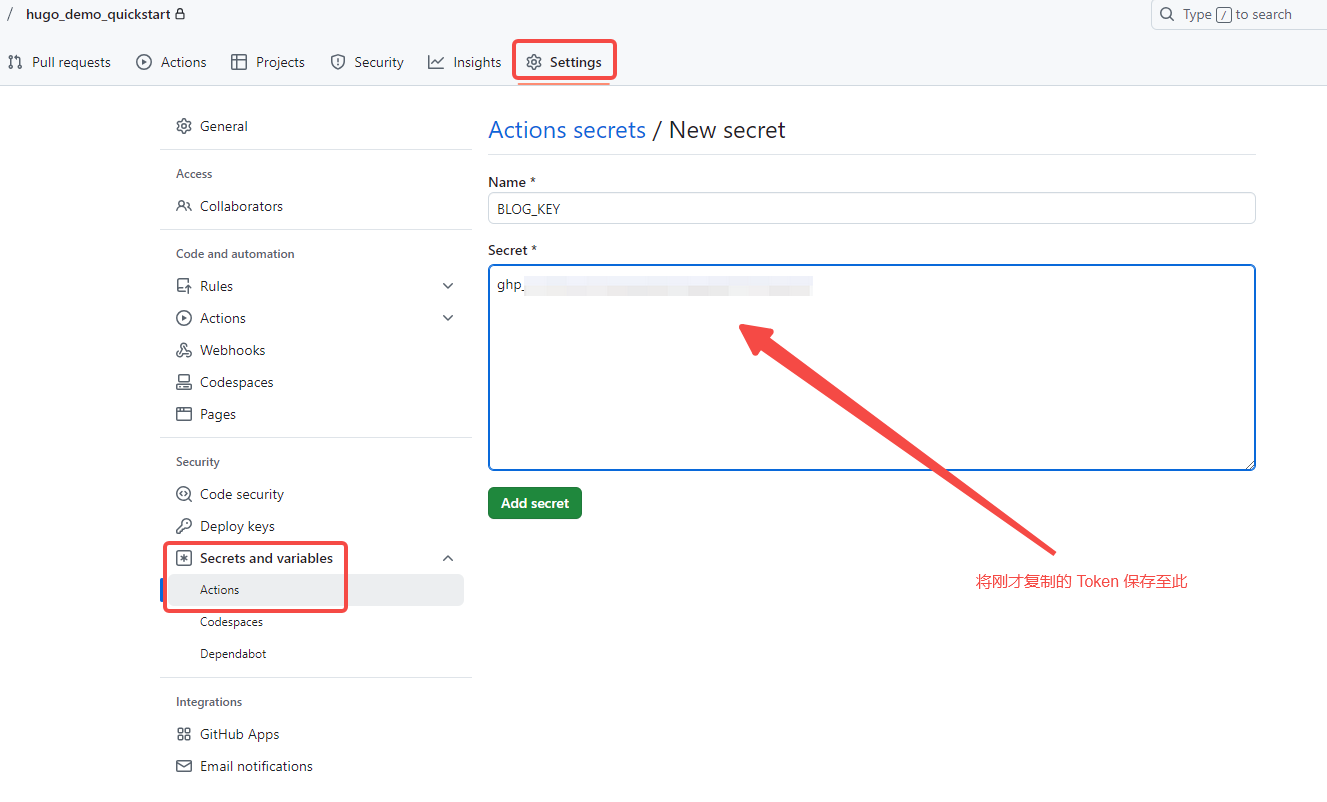The image size is (1327, 802).
Task: Open the Actions repository tab
Action: [171, 62]
